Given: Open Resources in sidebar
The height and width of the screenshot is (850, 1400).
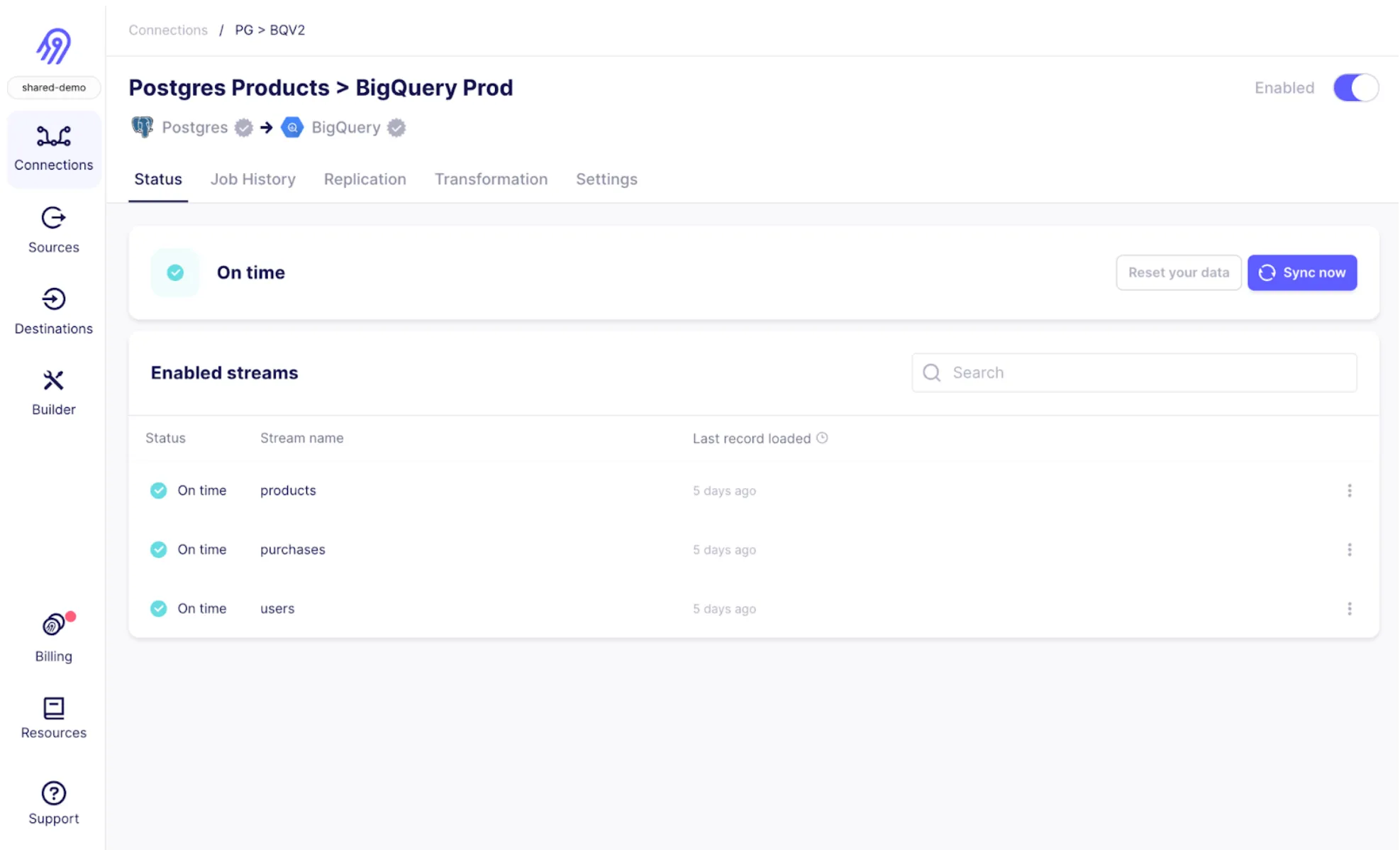Looking at the screenshot, I should coord(54,718).
